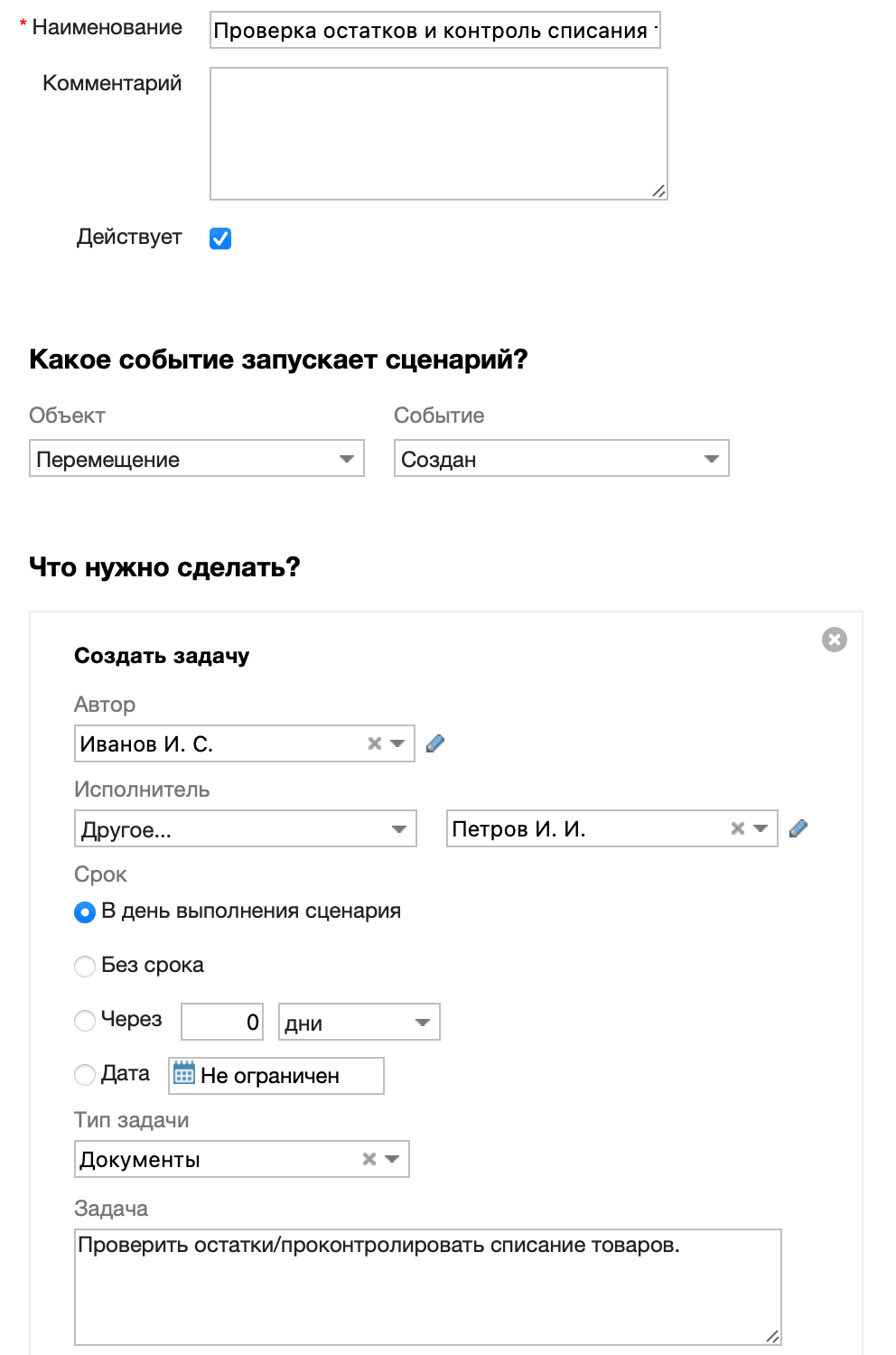Edit the Автор field via pencil icon
The image size is (896, 1355).
(436, 743)
